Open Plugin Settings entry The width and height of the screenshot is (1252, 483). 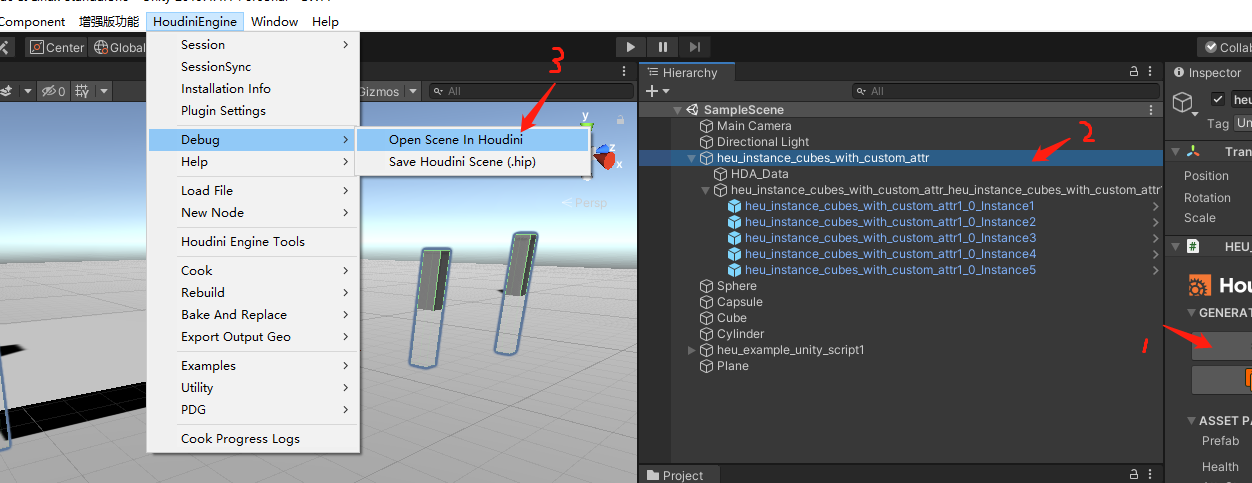coord(253,111)
